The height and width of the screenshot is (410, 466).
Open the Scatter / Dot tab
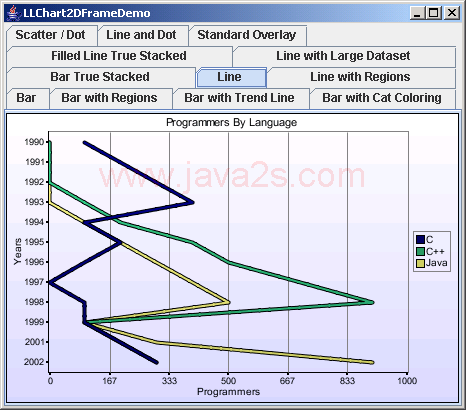[52, 35]
